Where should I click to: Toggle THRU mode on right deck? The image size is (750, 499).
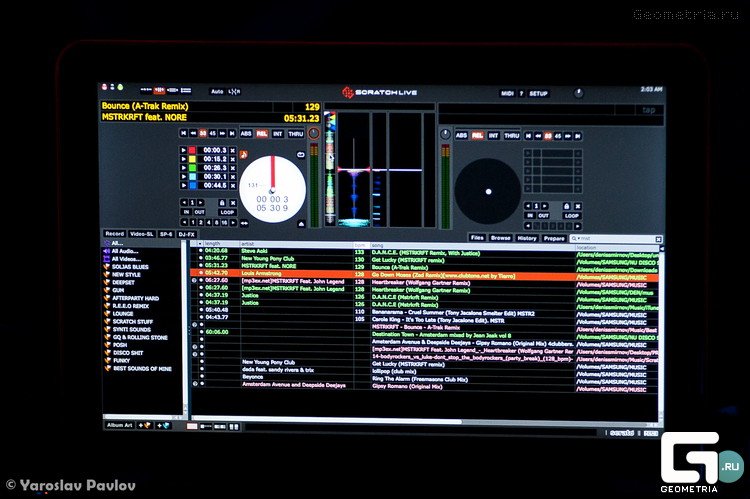point(511,135)
